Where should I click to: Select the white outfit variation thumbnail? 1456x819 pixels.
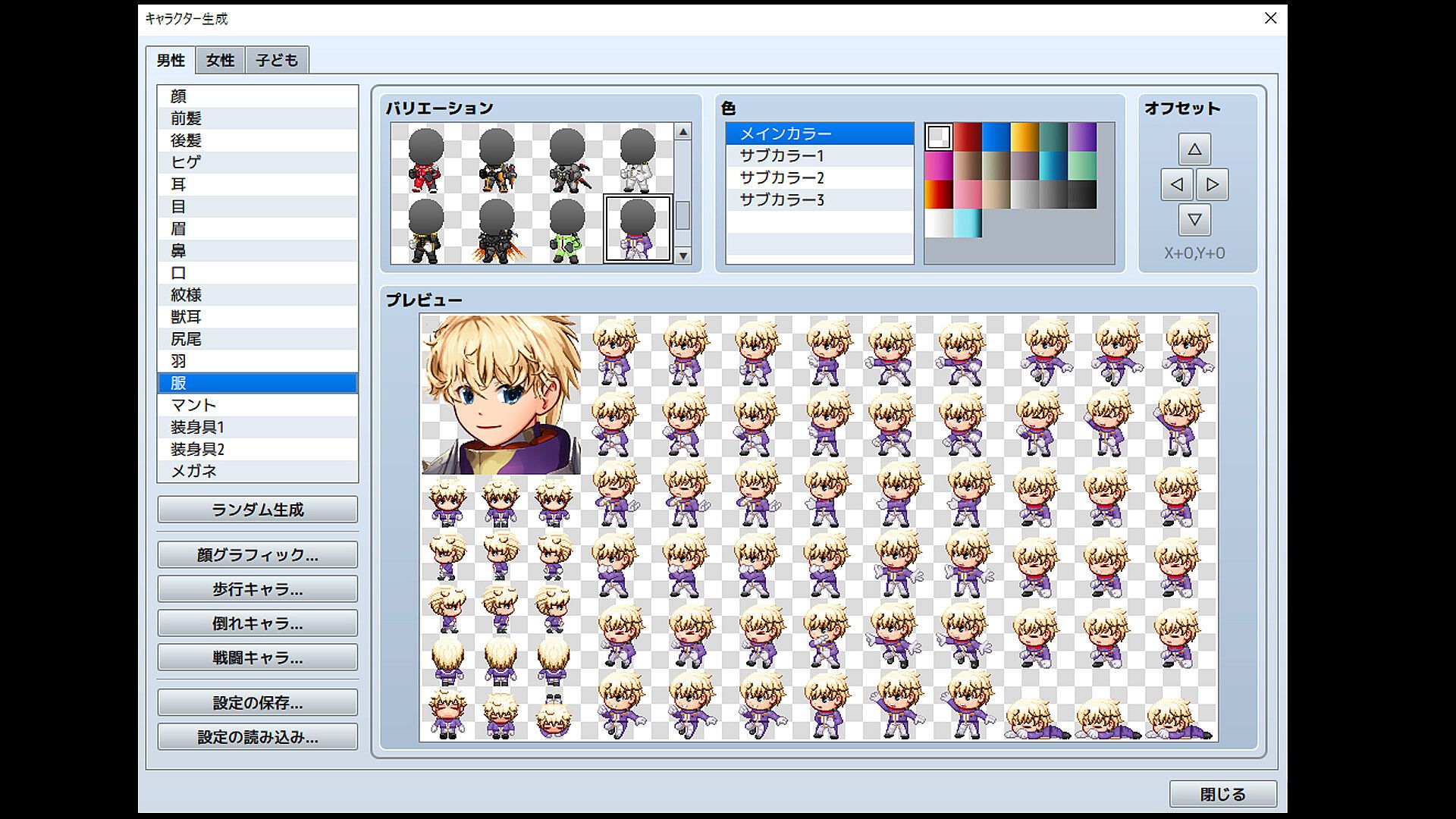(637, 159)
